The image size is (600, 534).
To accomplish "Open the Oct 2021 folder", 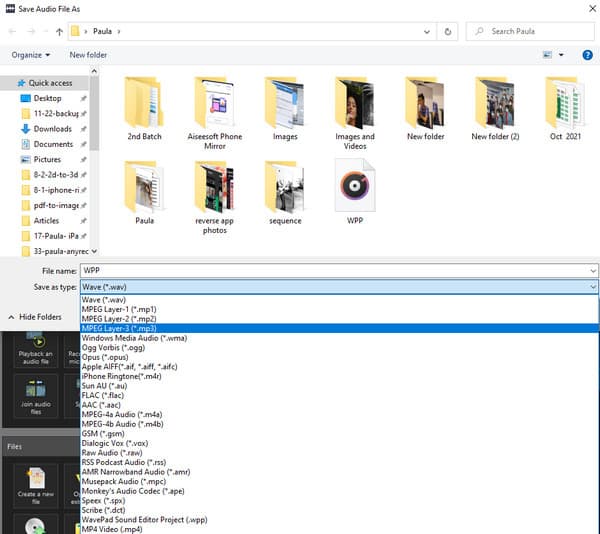I will pos(565,109).
